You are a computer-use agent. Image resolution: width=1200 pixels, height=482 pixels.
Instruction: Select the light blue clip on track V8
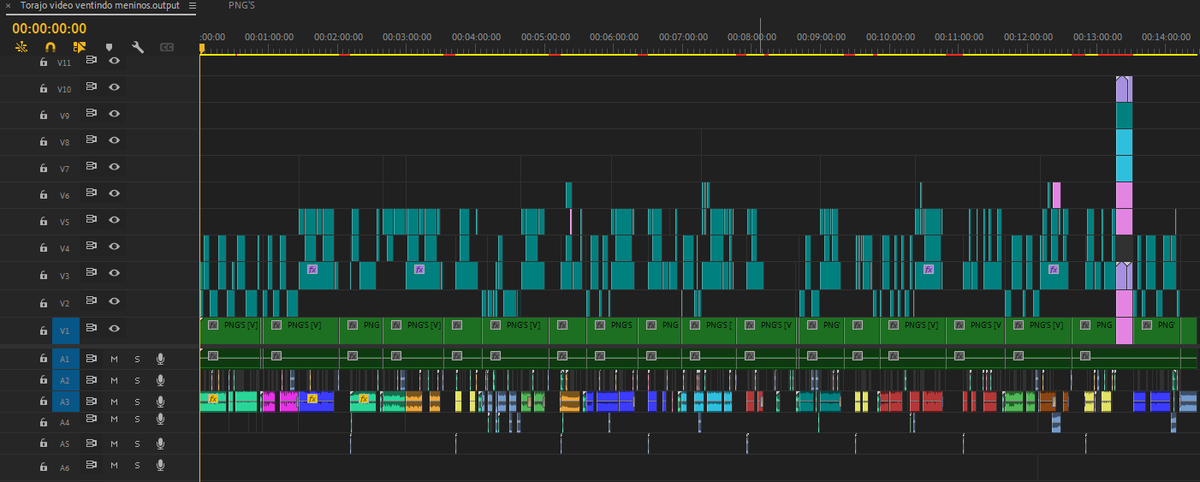(1124, 142)
